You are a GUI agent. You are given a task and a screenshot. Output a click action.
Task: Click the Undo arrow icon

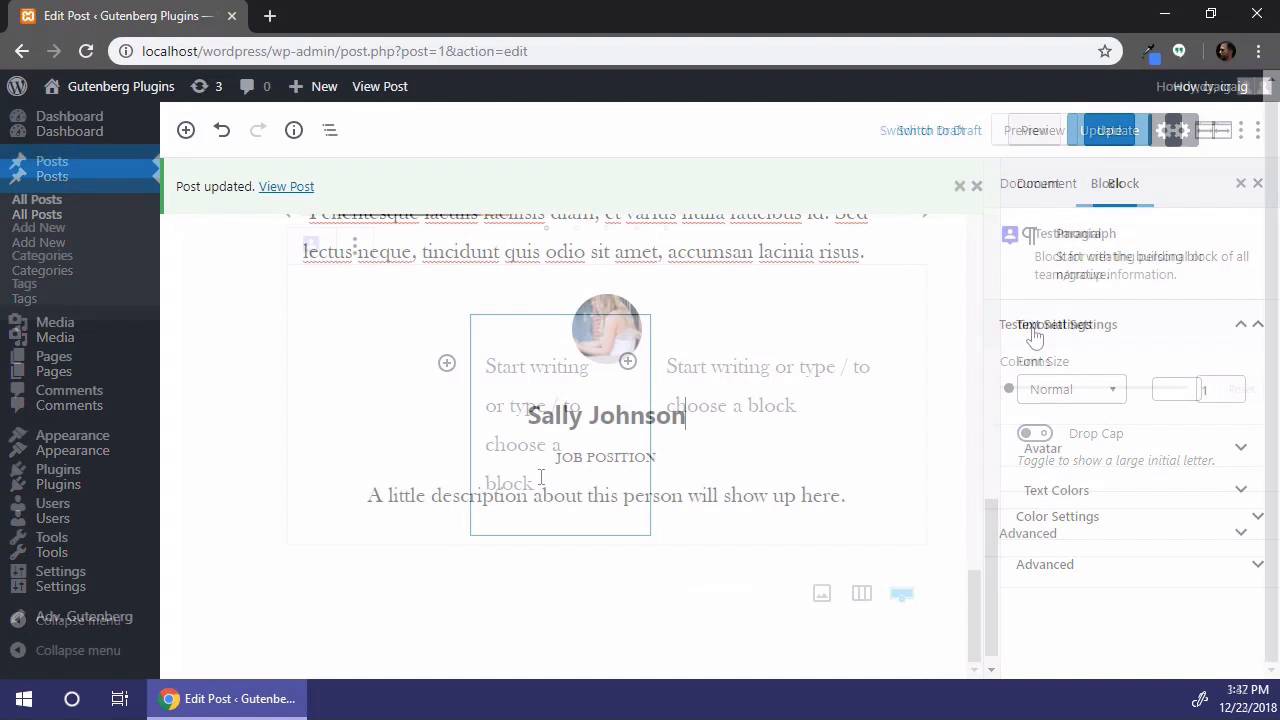(x=222, y=130)
